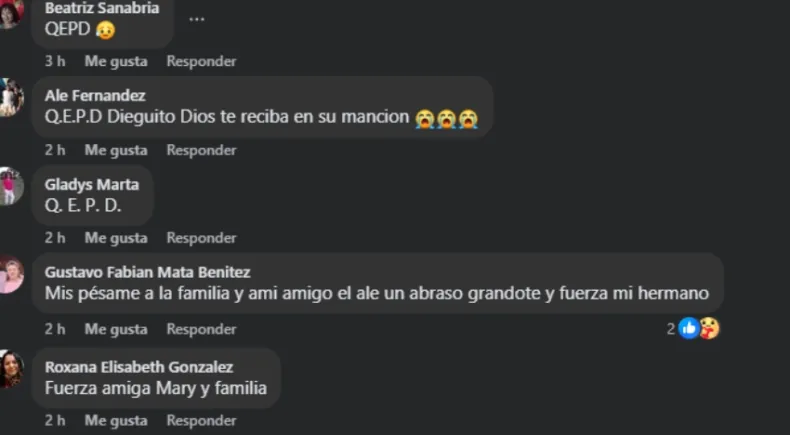Click the blue like reaction icon
The image size is (790, 435).
click(x=688, y=329)
